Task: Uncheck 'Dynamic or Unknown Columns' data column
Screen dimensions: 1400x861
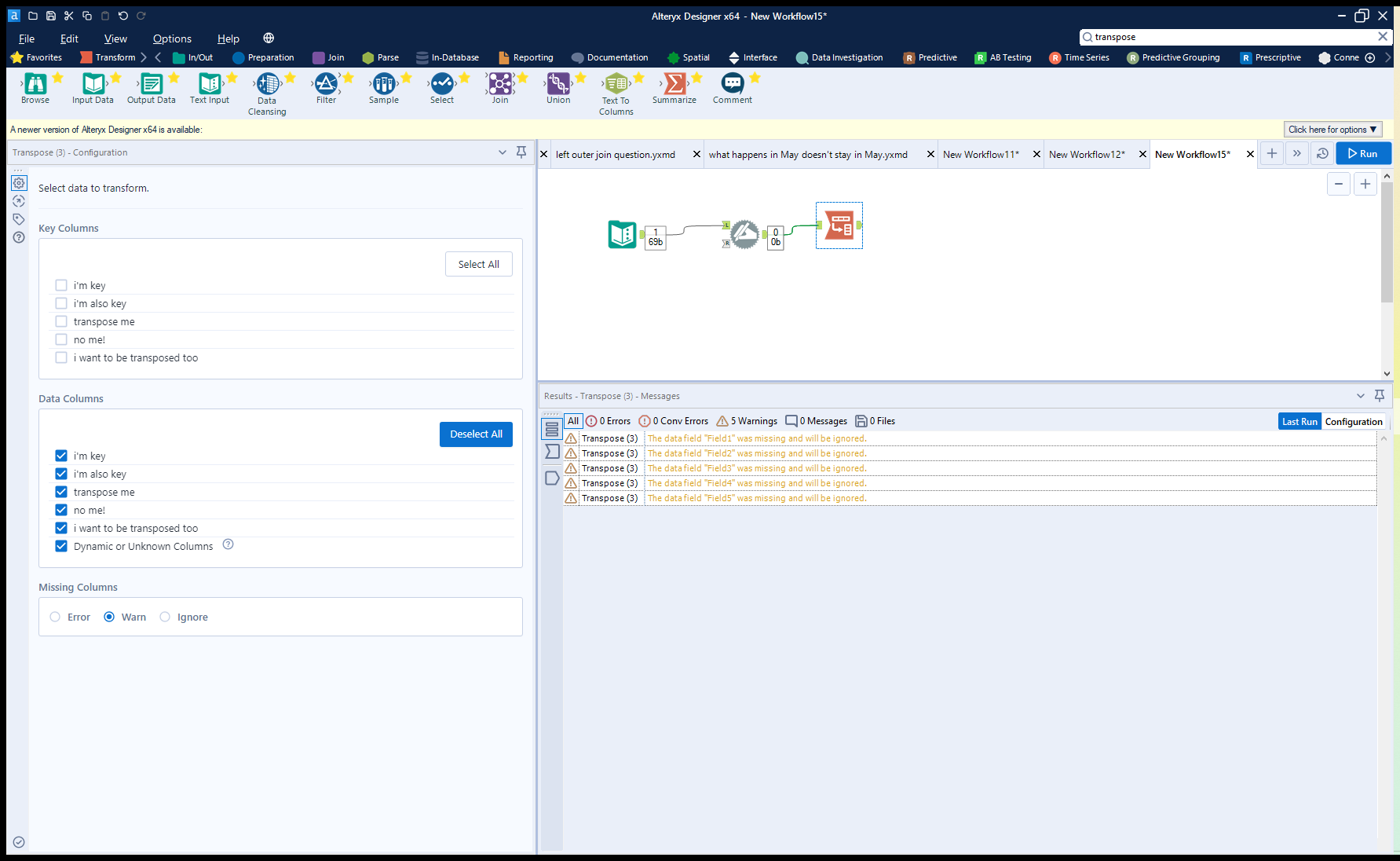Action: click(x=61, y=546)
